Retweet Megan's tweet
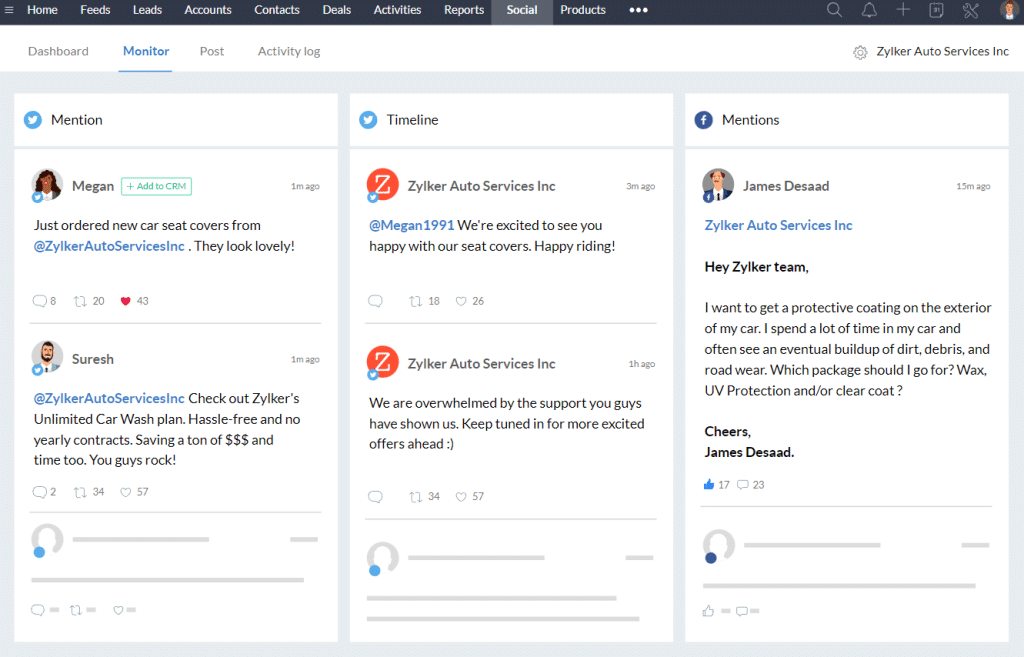The image size is (1024, 657). (80, 301)
